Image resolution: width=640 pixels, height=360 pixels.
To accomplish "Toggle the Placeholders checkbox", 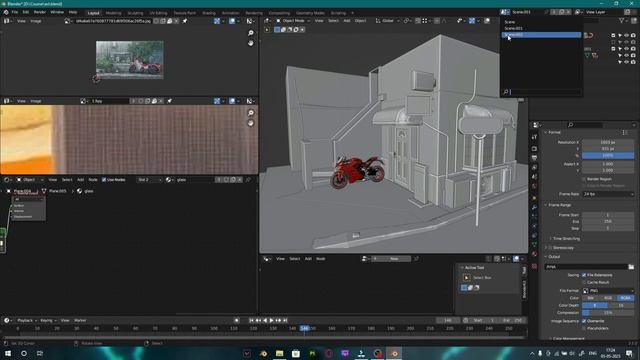I will pyautogui.click(x=584, y=329).
